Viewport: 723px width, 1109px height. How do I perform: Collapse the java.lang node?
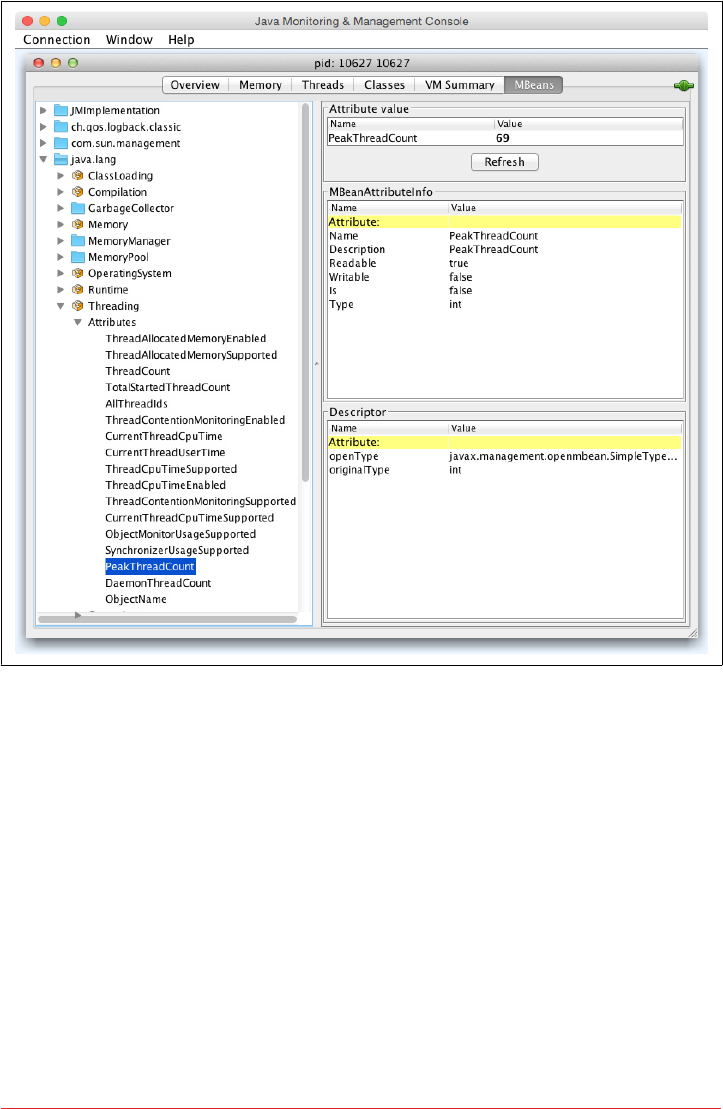(x=43, y=159)
